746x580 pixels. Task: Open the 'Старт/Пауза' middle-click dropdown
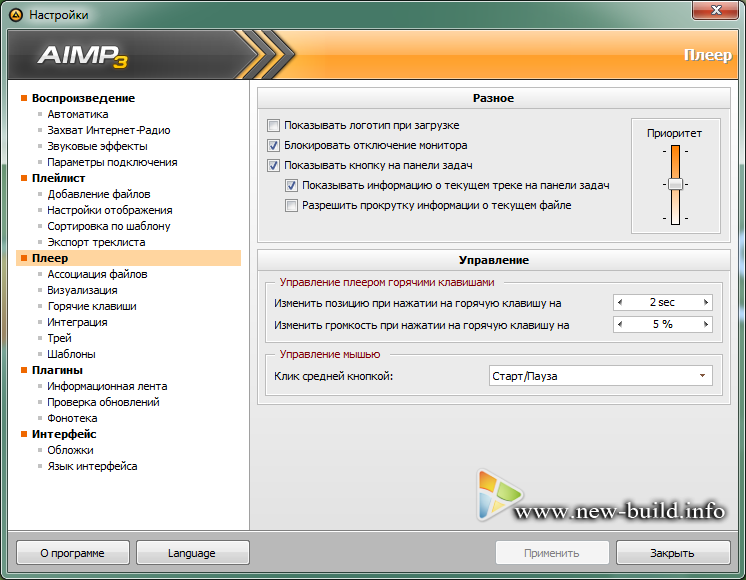600,377
